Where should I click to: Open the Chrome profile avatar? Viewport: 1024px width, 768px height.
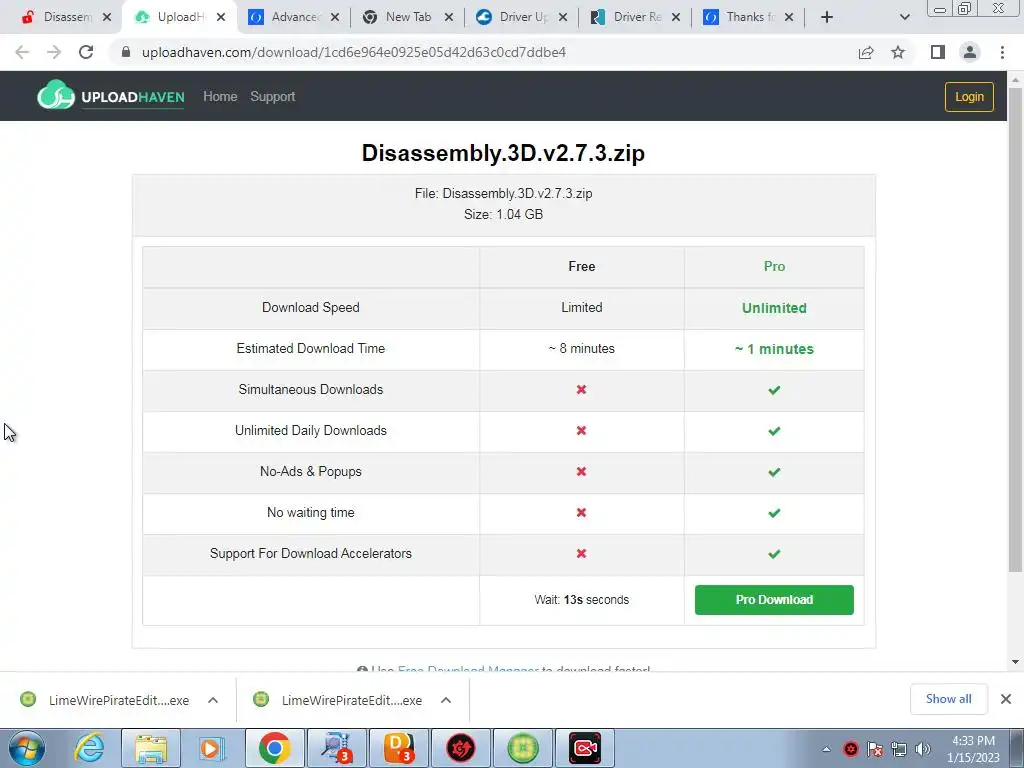pos(970,52)
